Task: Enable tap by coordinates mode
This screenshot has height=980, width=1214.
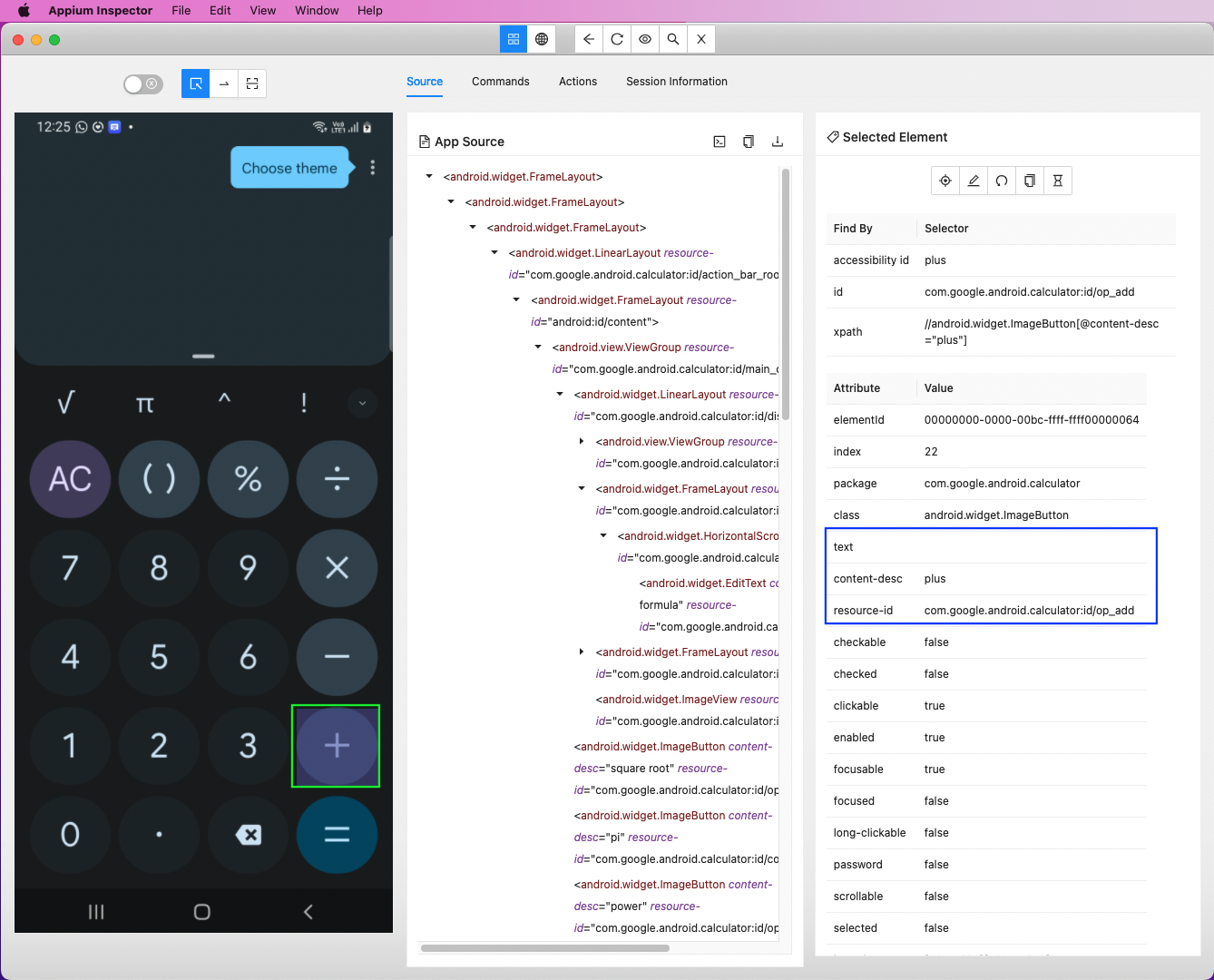Action: pyautogui.click(x=251, y=83)
